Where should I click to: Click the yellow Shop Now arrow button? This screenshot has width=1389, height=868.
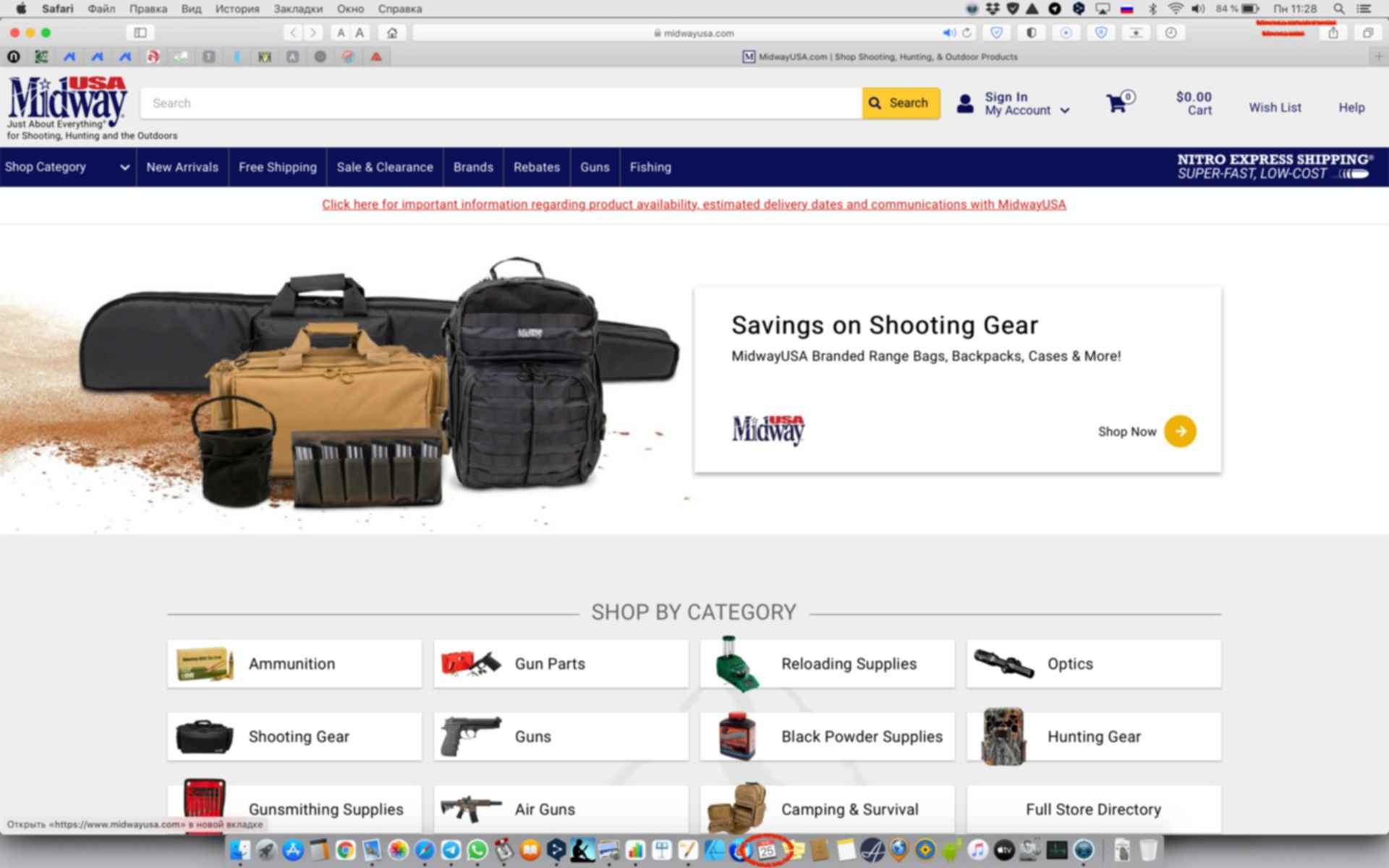(x=1180, y=431)
